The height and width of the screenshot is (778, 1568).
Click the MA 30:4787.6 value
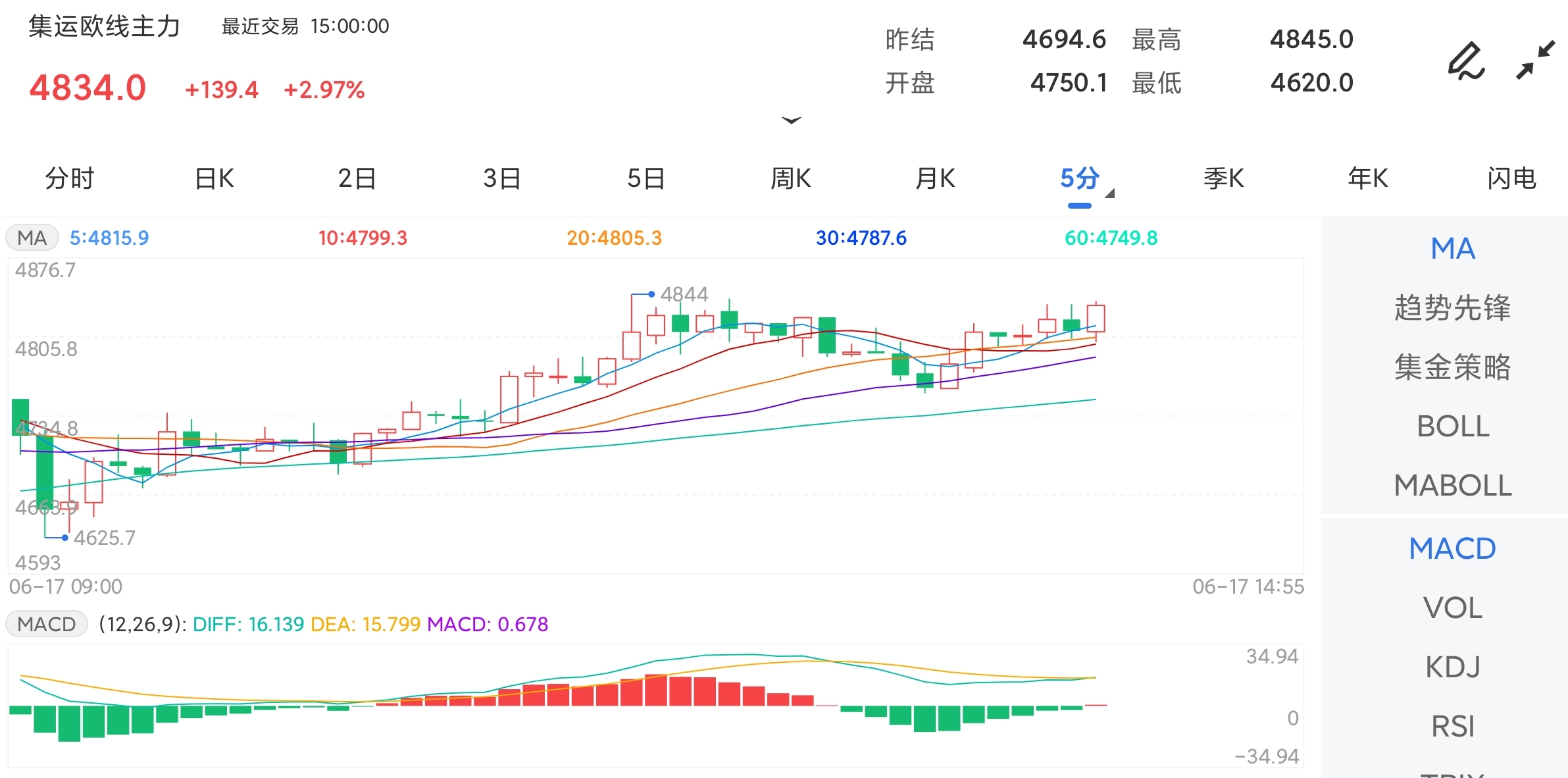(x=861, y=238)
